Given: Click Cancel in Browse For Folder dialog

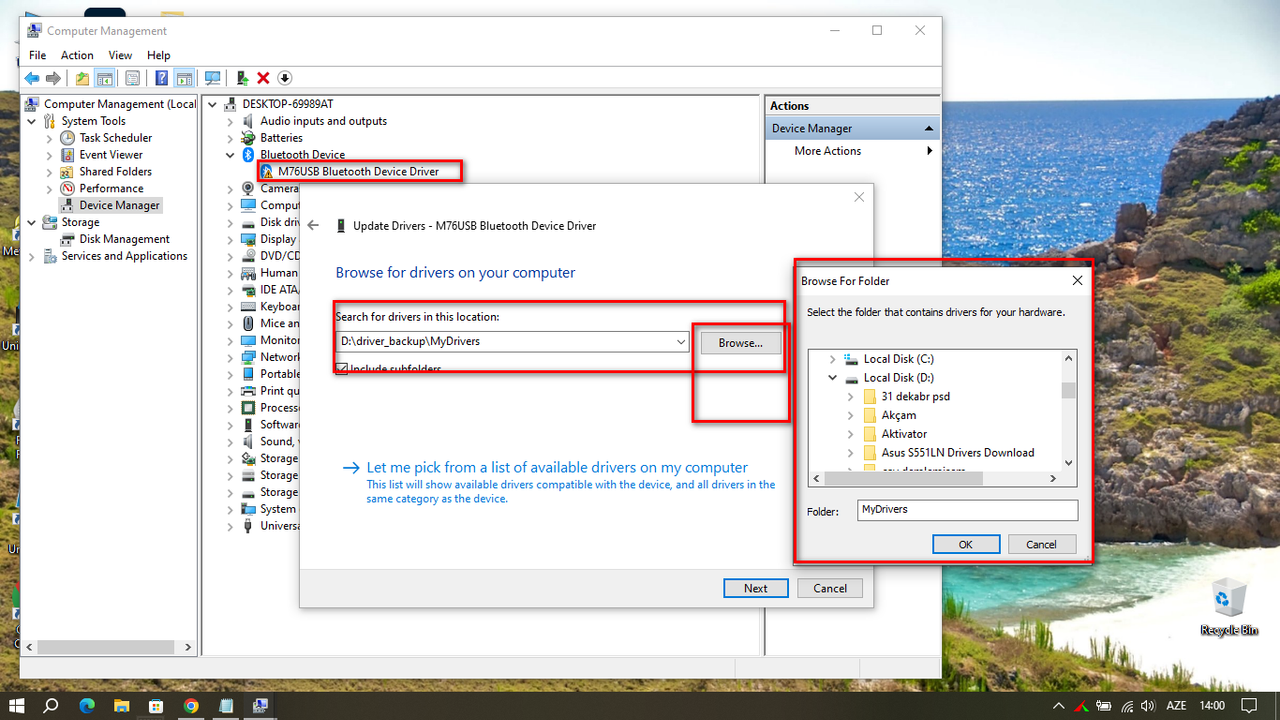Looking at the screenshot, I should pyautogui.click(x=1041, y=544).
